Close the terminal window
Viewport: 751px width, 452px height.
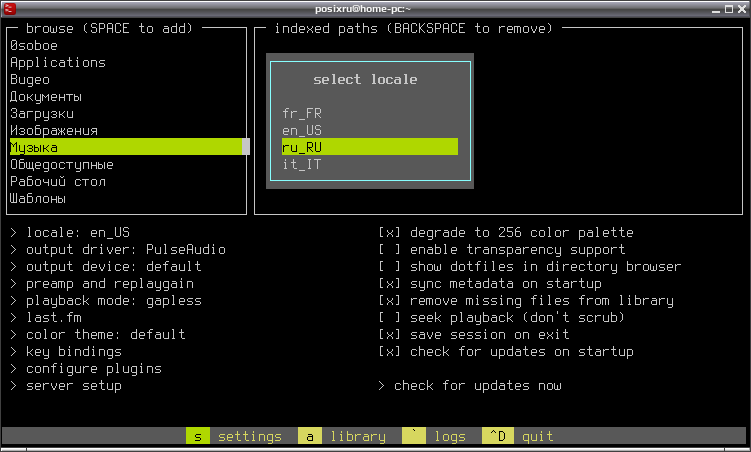[742, 9]
